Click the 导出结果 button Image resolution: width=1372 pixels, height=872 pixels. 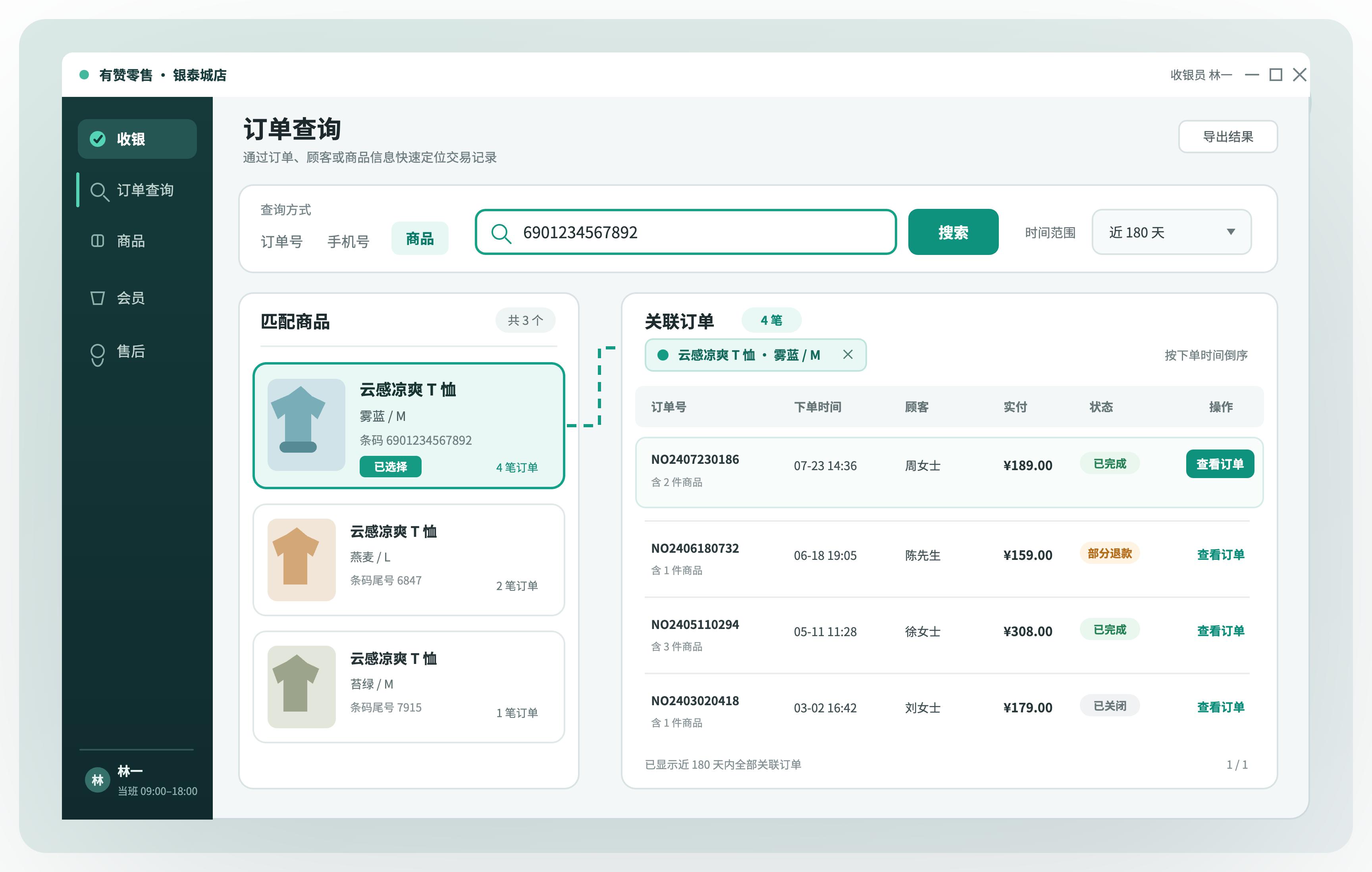[1228, 137]
